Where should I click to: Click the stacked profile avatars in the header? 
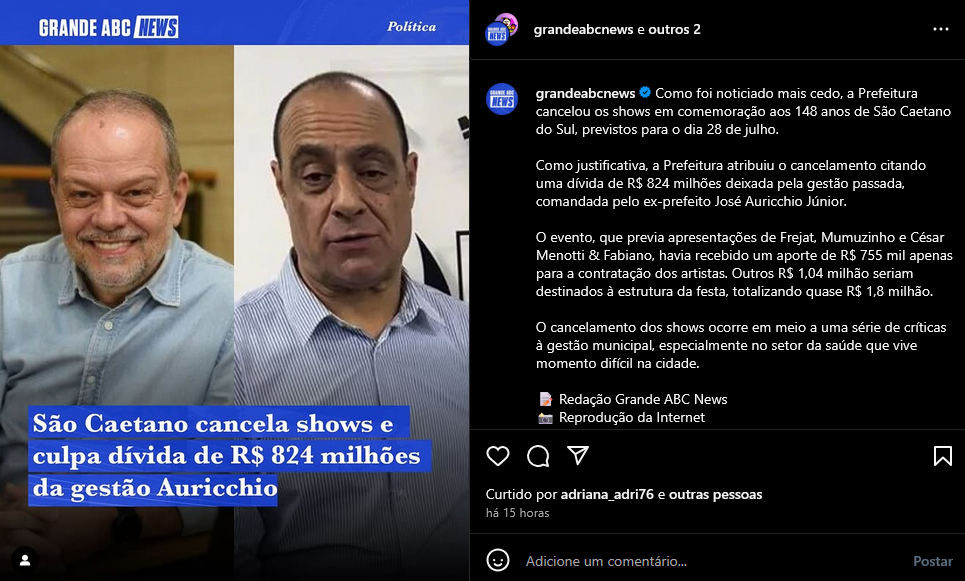[x=502, y=30]
